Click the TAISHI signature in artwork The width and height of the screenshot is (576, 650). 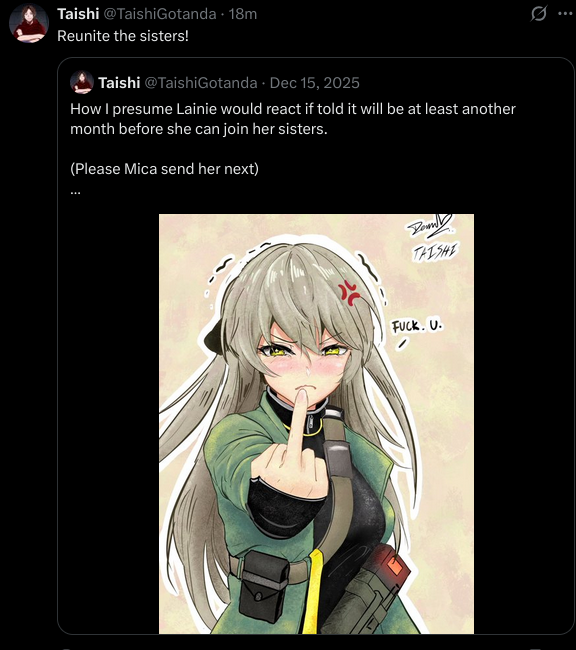pyautogui.click(x=435, y=252)
